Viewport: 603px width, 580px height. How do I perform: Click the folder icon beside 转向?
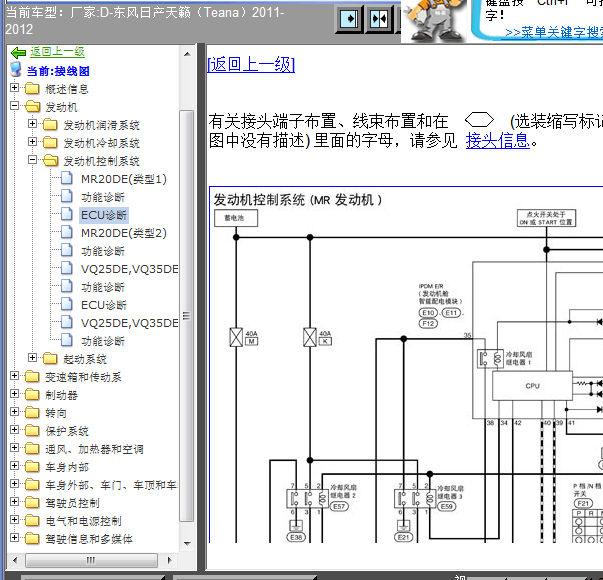click(x=33, y=413)
